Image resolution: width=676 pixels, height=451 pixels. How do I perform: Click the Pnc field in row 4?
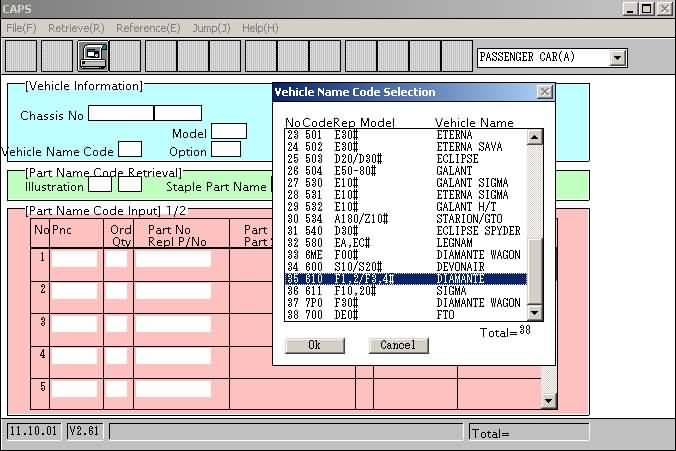(x=75, y=357)
